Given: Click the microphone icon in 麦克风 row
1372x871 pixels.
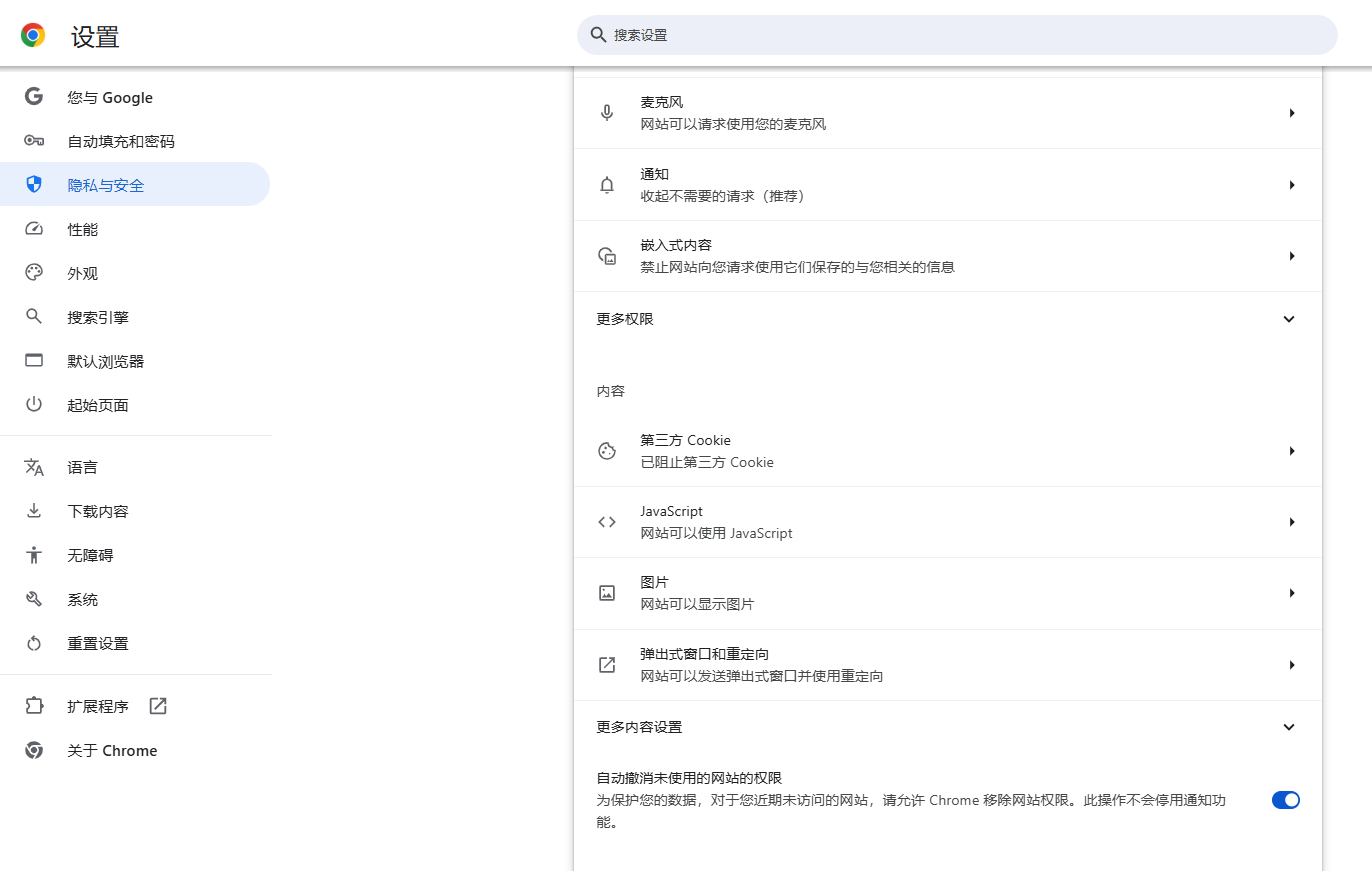Looking at the screenshot, I should 607,113.
